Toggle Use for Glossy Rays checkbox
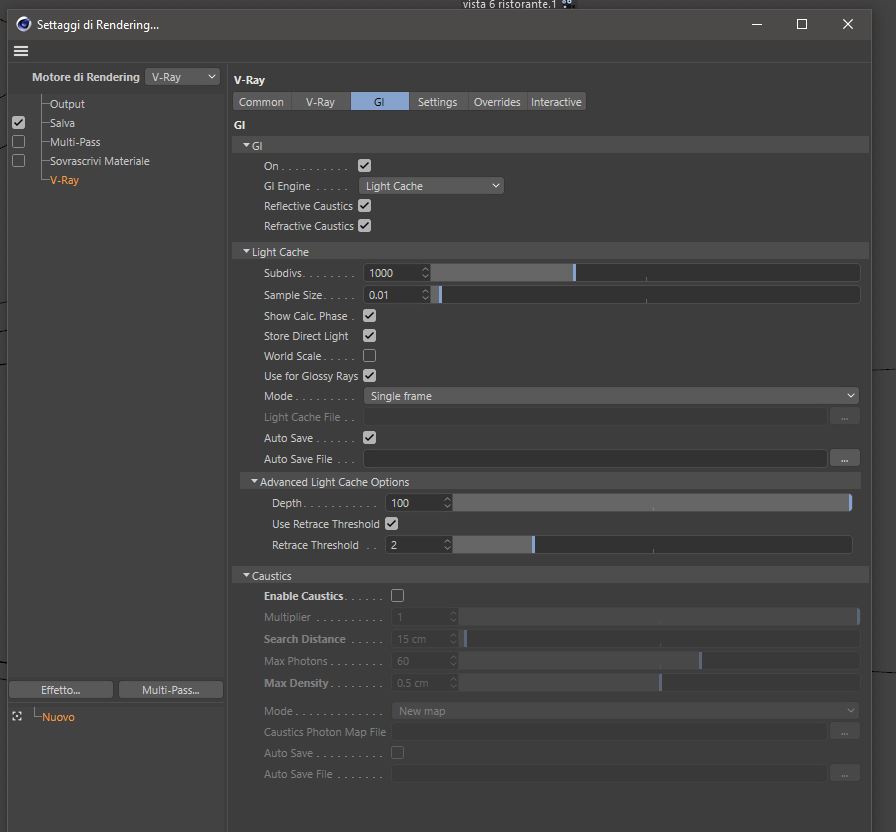 click(x=370, y=375)
